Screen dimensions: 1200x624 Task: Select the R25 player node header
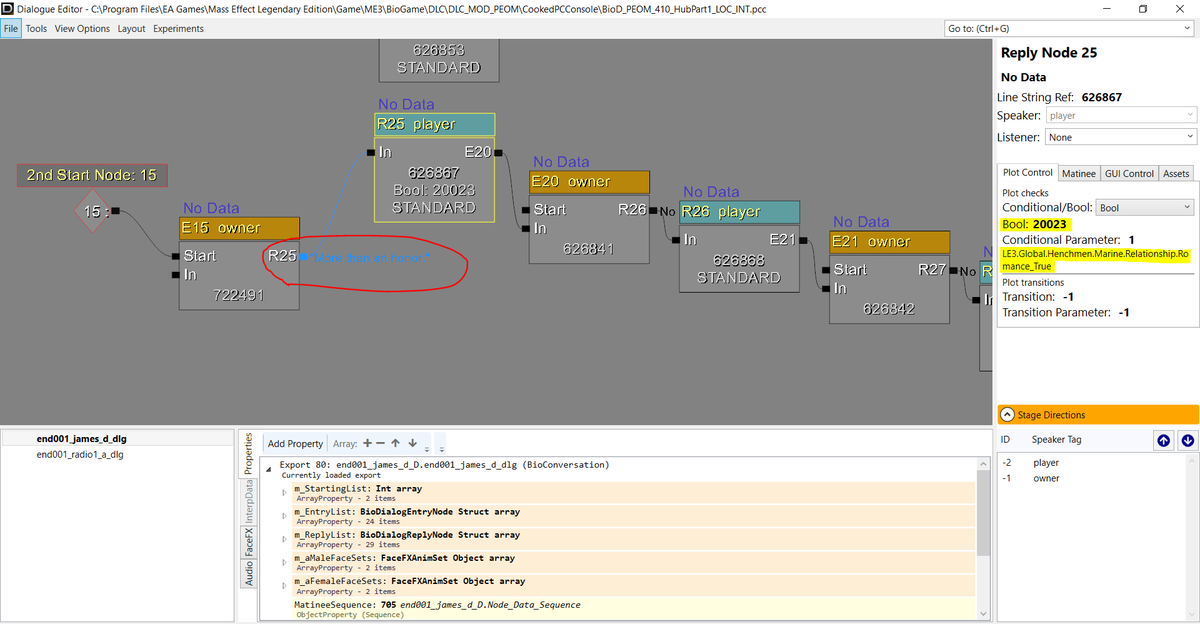(x=434, y=124)
